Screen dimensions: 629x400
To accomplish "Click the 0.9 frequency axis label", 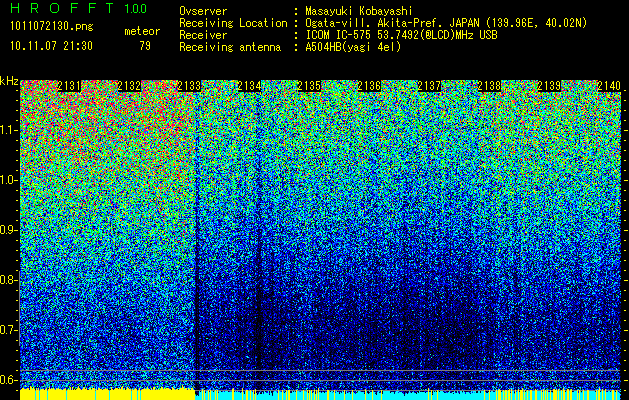I will pyautogui.click(x=8, y=230).
